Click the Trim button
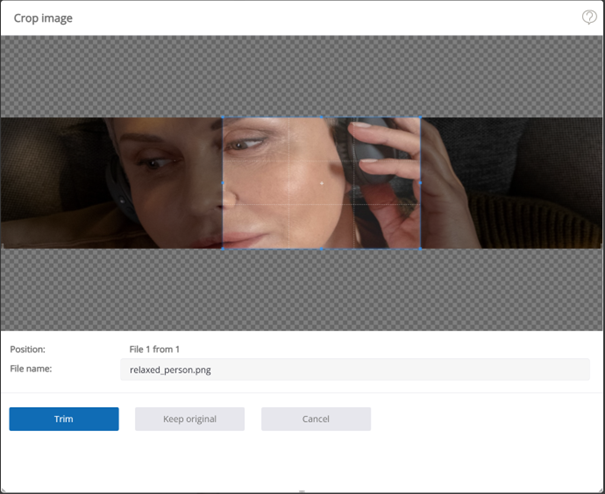Viewport: 605px width, 494px height. point(64,419)
